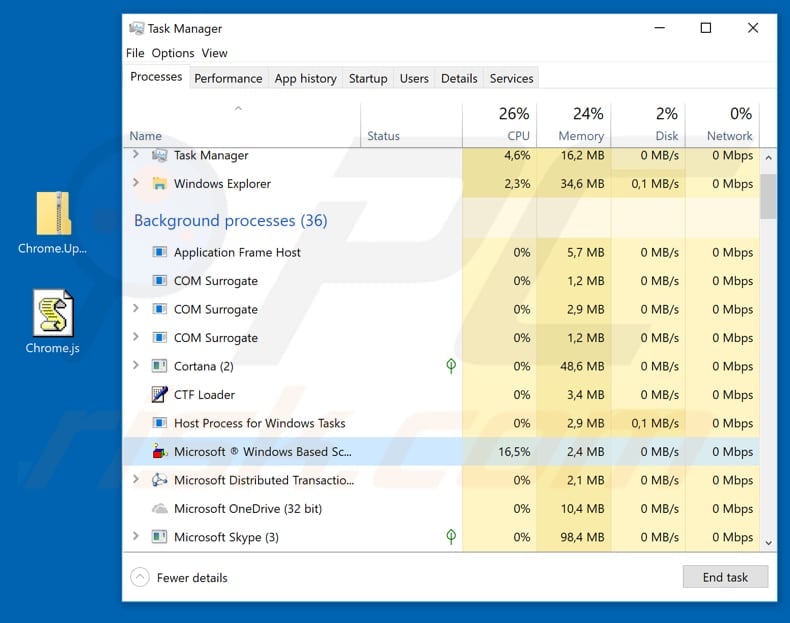This screenshot has width=790, height=623.
Task: Click the End task button
Action: click(x=726, y=577)
